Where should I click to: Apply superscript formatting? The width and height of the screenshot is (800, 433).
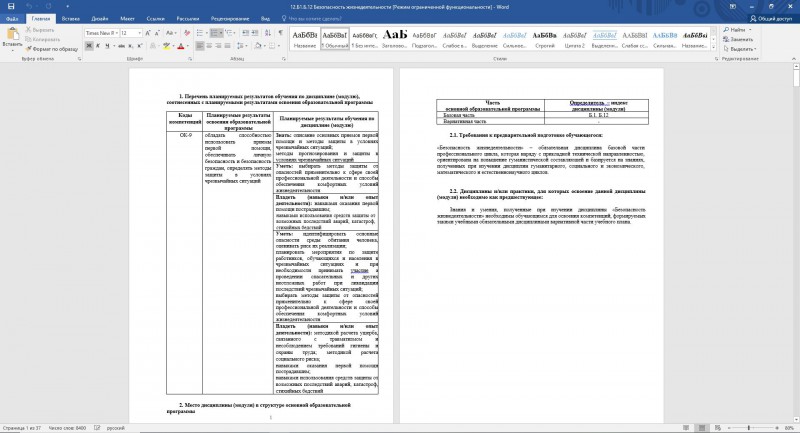tap(139, 46)
